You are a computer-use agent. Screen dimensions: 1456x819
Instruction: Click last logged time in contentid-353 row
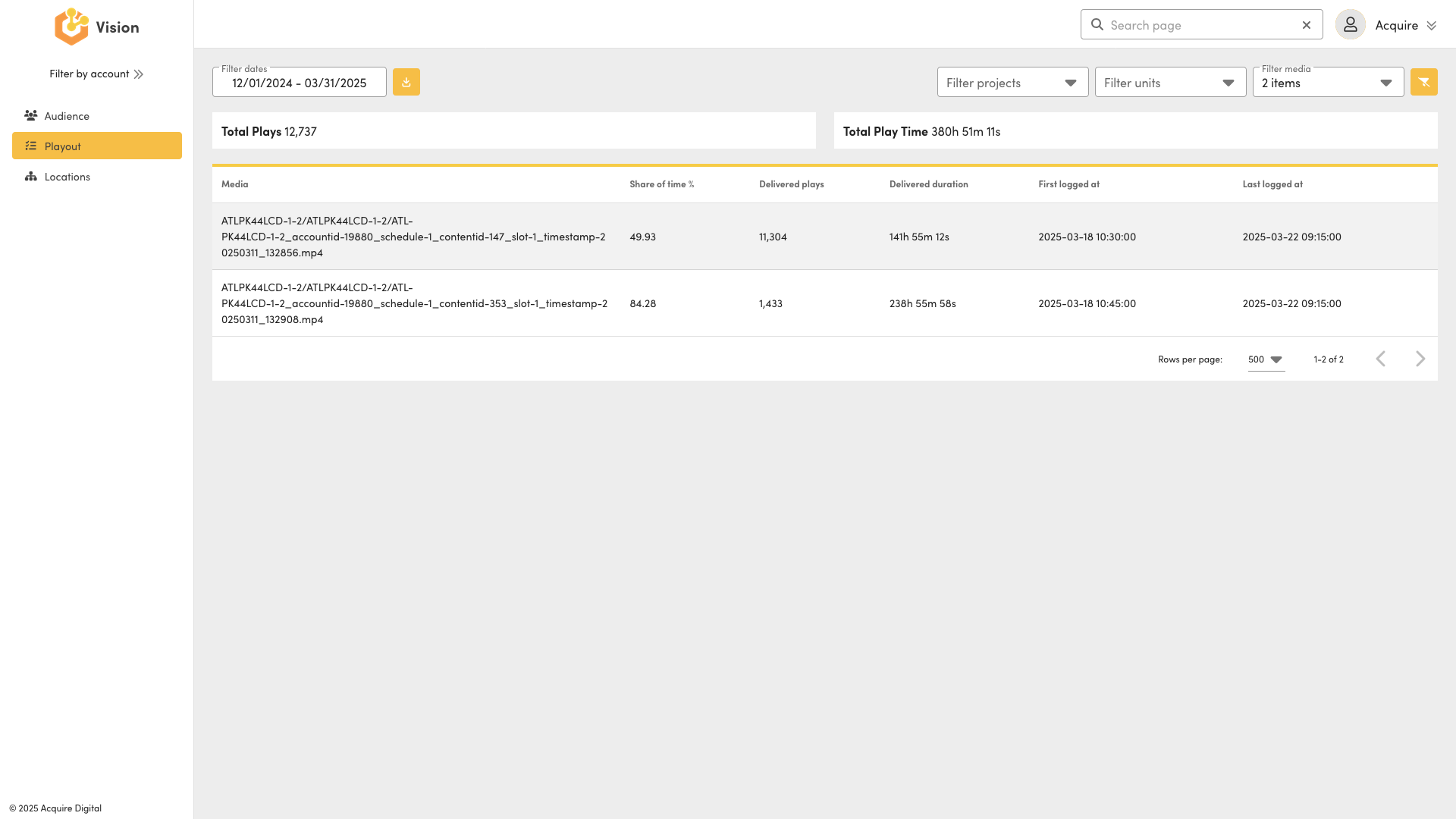point(1292,303)
